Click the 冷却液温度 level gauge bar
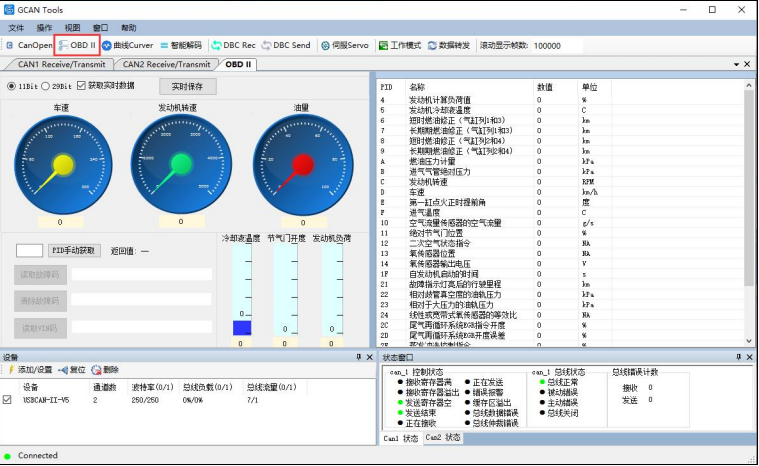This screenshot has height=466, width=759. 242,292
